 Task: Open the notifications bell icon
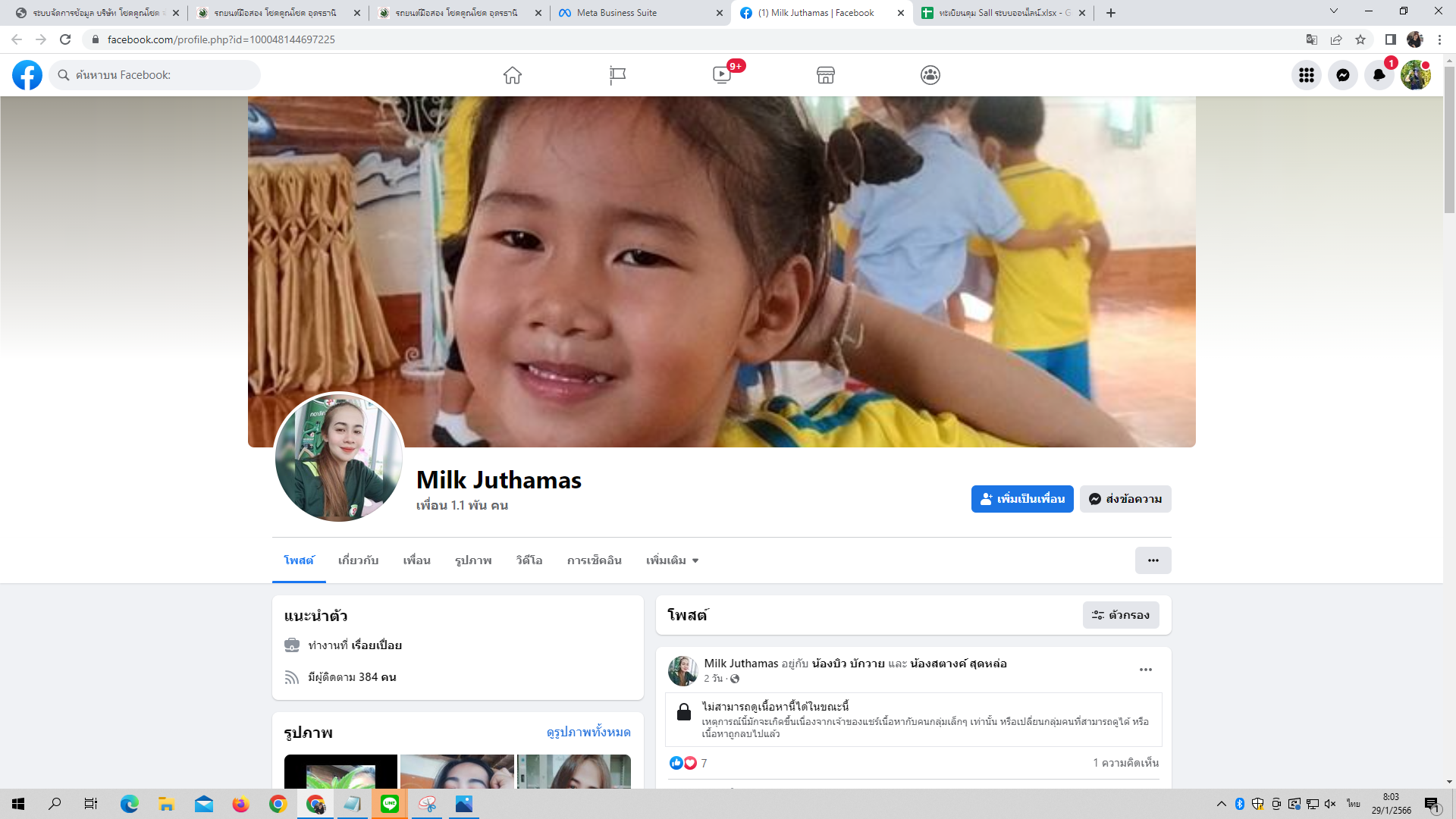(1379, 75)
